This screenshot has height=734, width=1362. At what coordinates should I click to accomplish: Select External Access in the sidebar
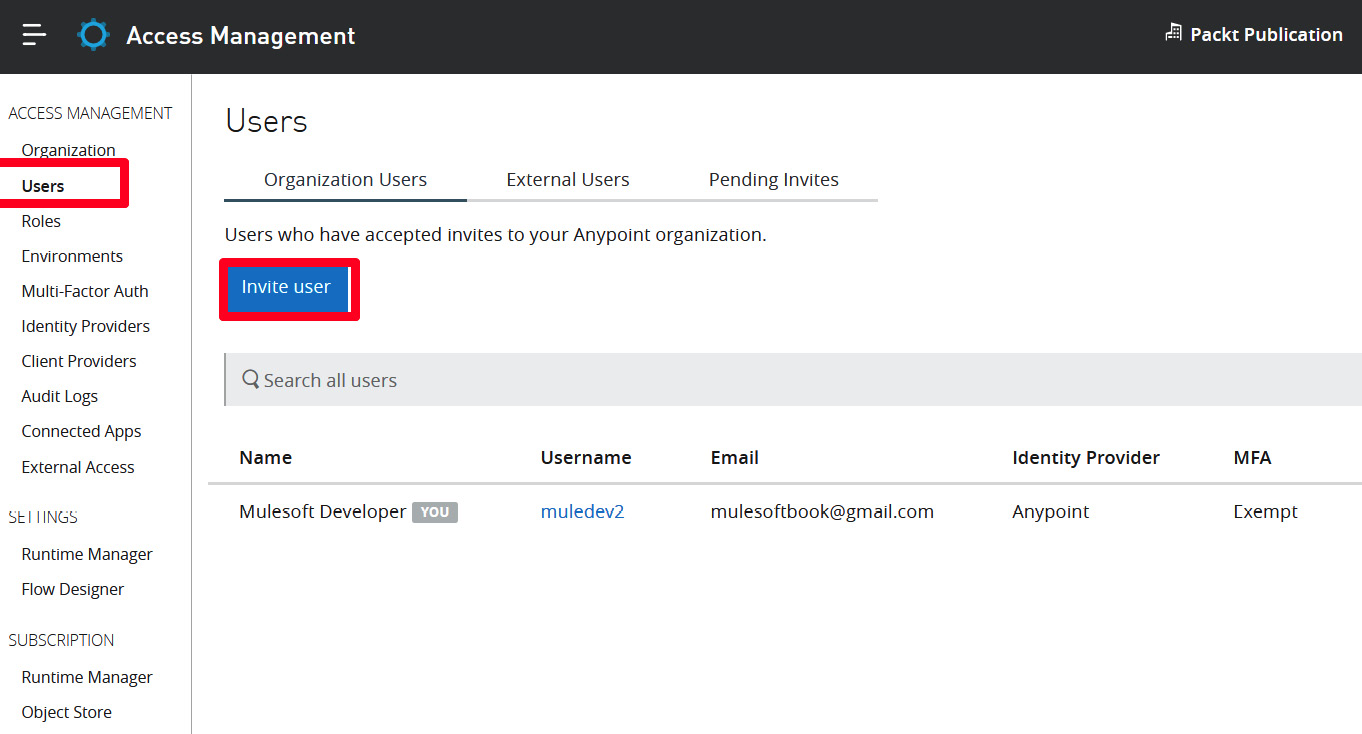click(x=77, y=466)
